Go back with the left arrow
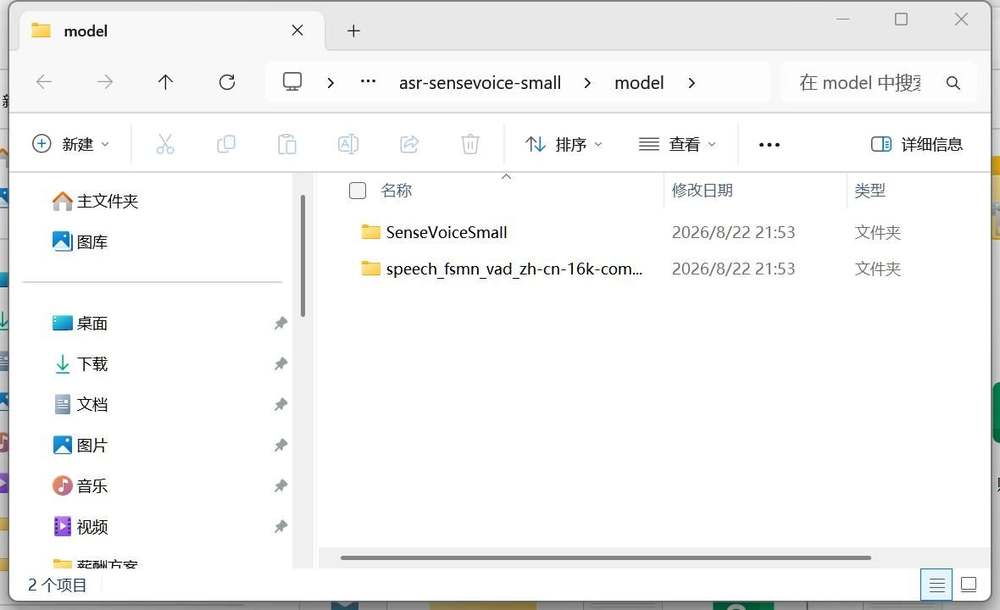 click(x=44, y=82)
